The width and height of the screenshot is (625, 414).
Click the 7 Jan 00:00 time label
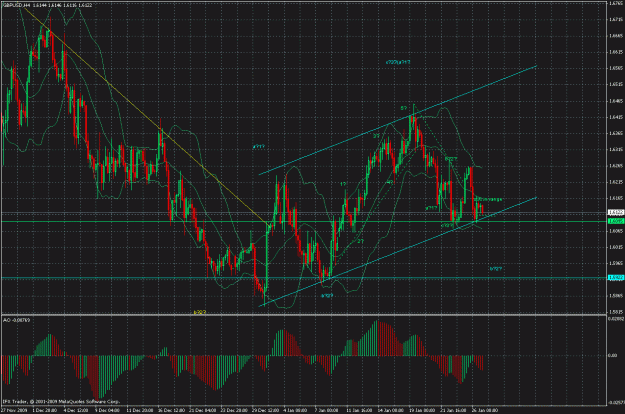click(326, 410)
